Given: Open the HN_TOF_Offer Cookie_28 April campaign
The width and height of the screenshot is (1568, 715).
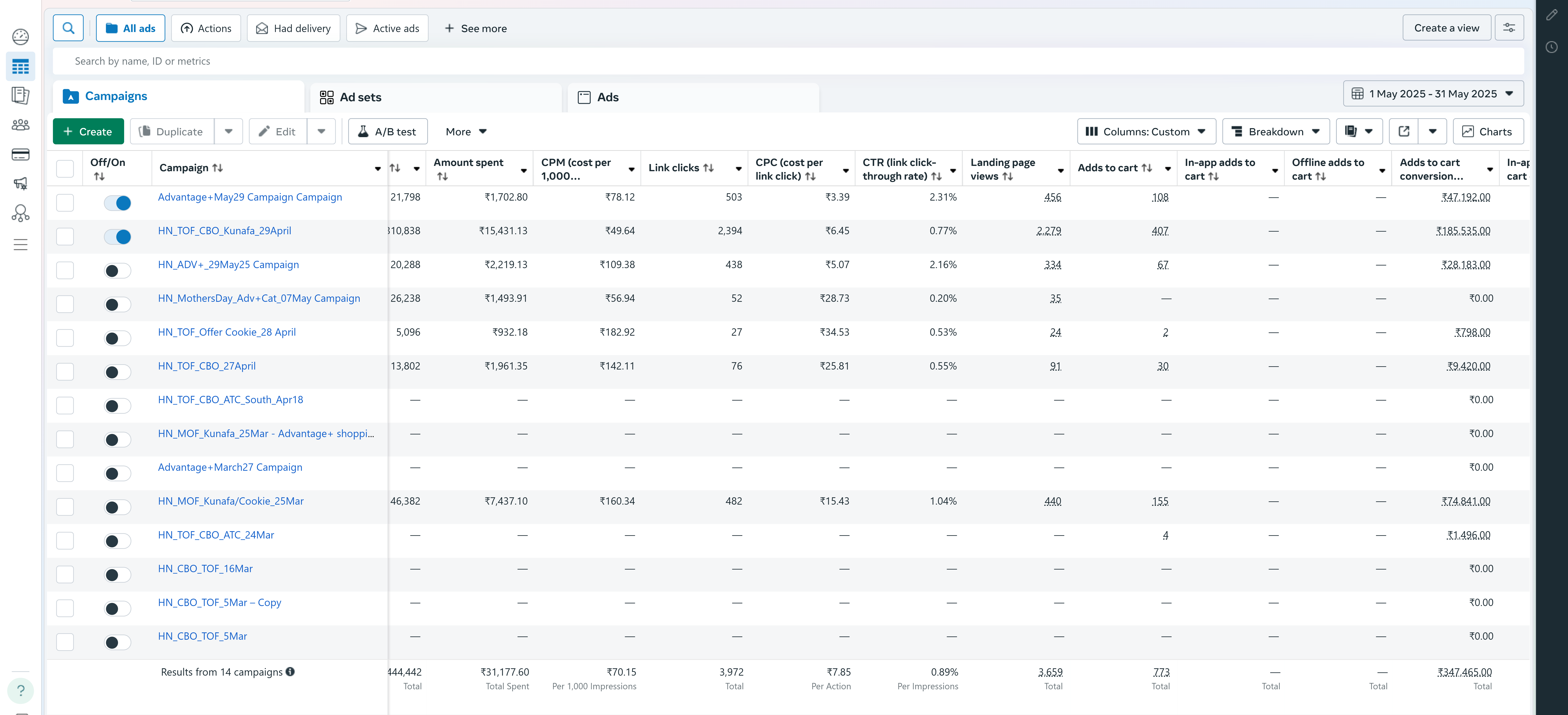Looking at the screenshot, I should [226, 332].
